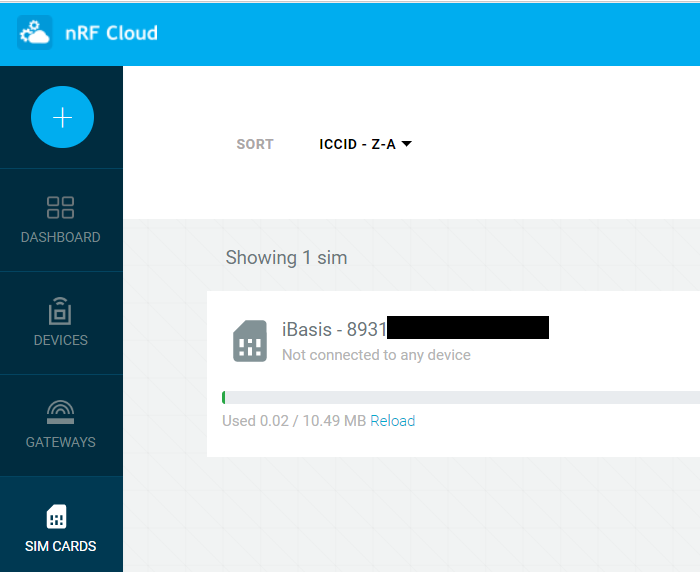Viewport: 700px width, 572px height.
Task: Open the iBasis - 8931 SIM title
Action: (x=333, y=329)
